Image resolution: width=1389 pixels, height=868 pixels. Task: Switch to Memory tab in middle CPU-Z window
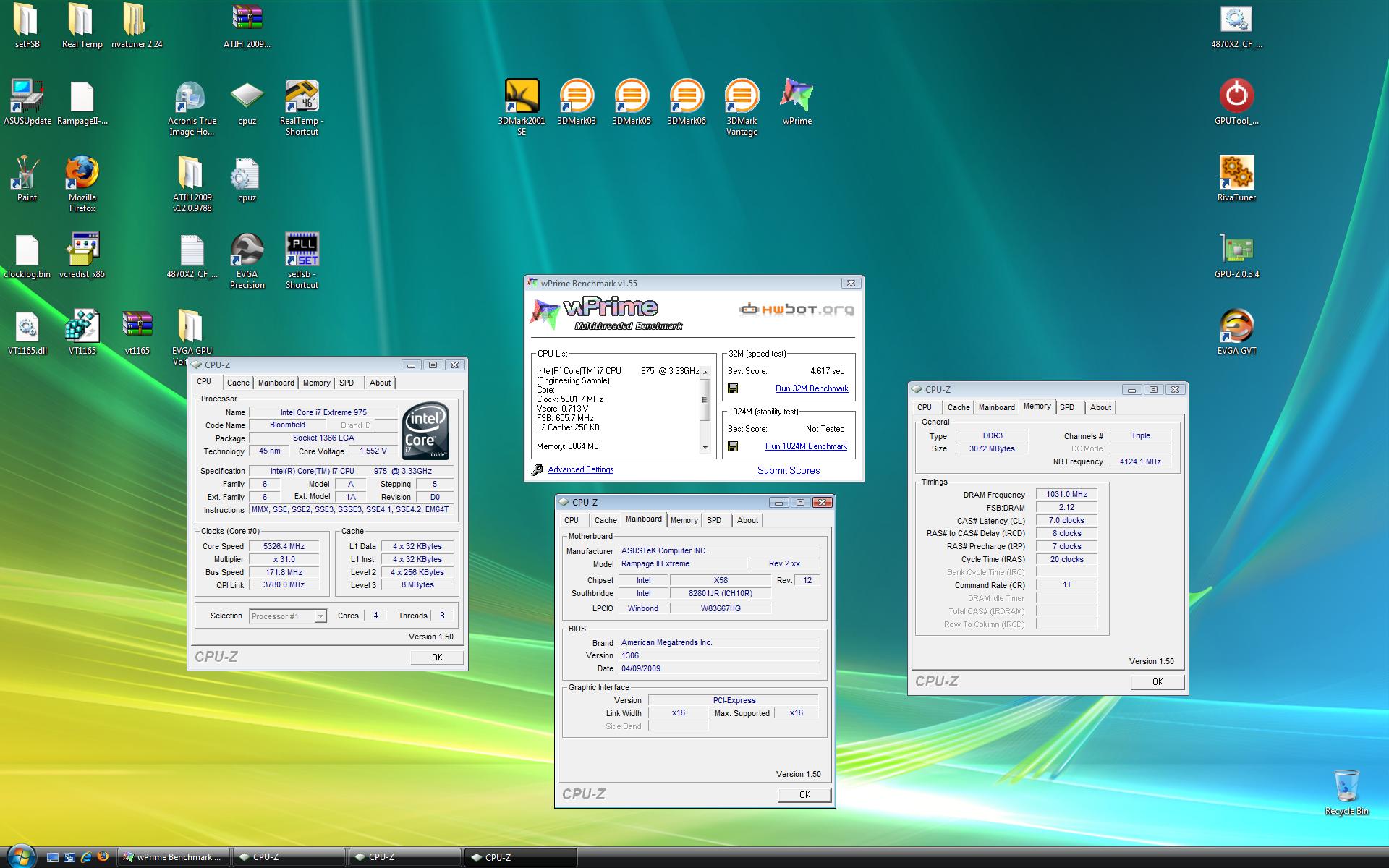(684, 520)
